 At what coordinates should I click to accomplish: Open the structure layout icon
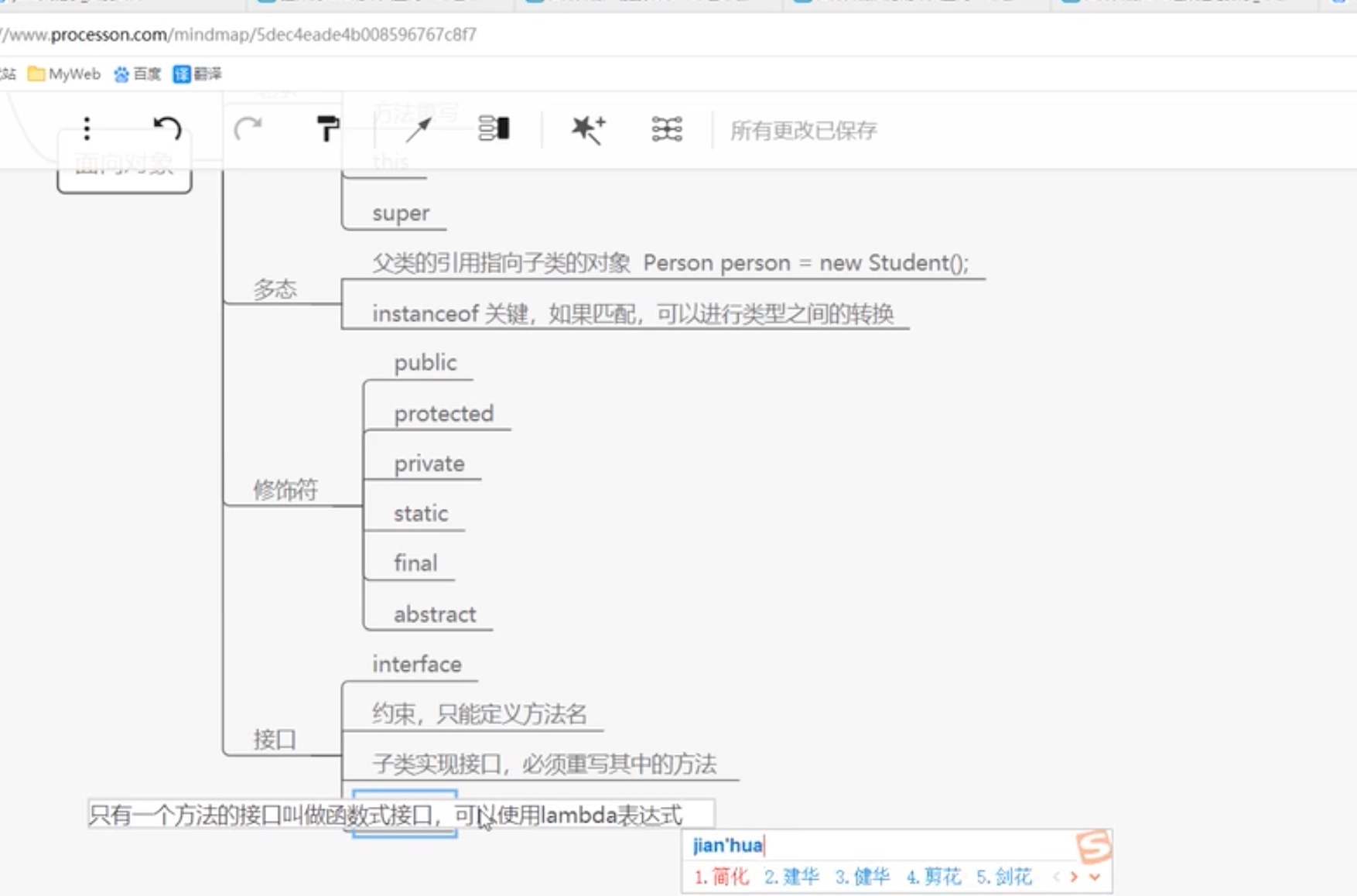(494, 128)
